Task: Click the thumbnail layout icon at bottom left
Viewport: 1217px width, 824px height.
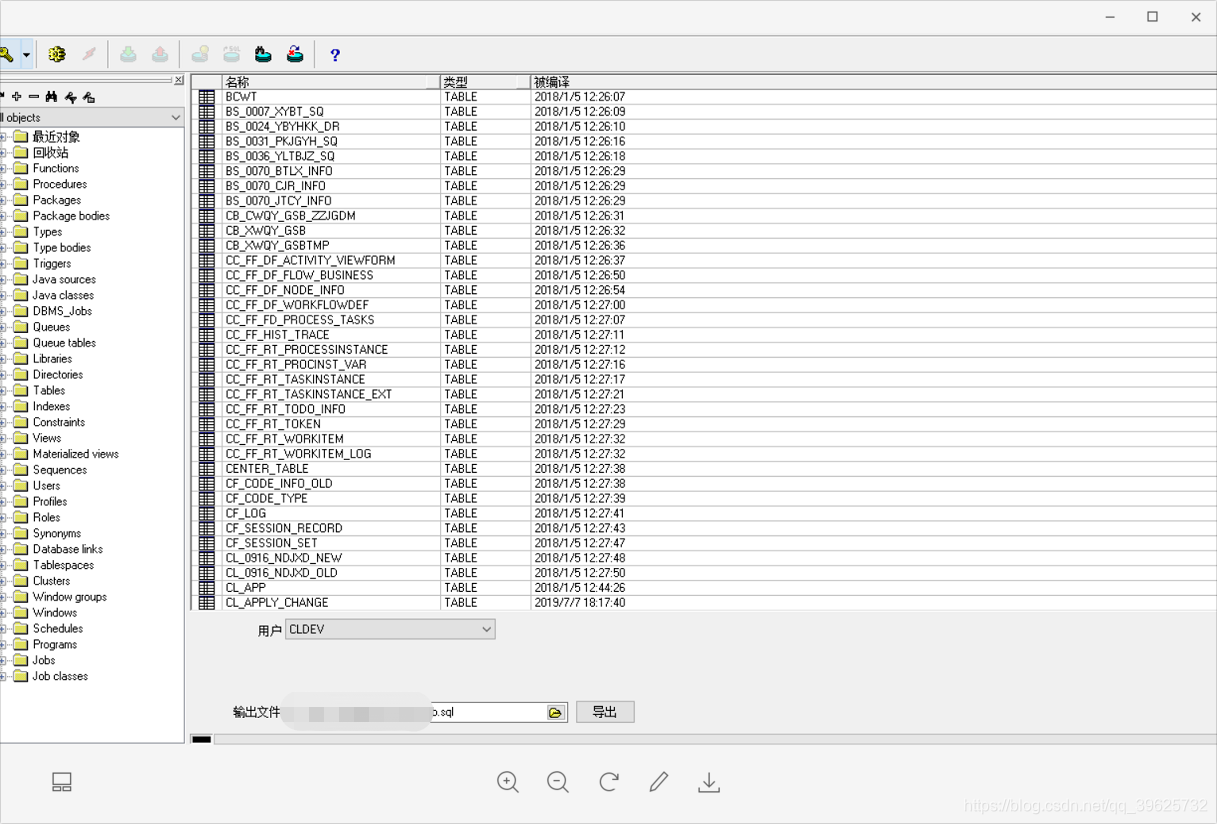Action: tap(62, 782)
